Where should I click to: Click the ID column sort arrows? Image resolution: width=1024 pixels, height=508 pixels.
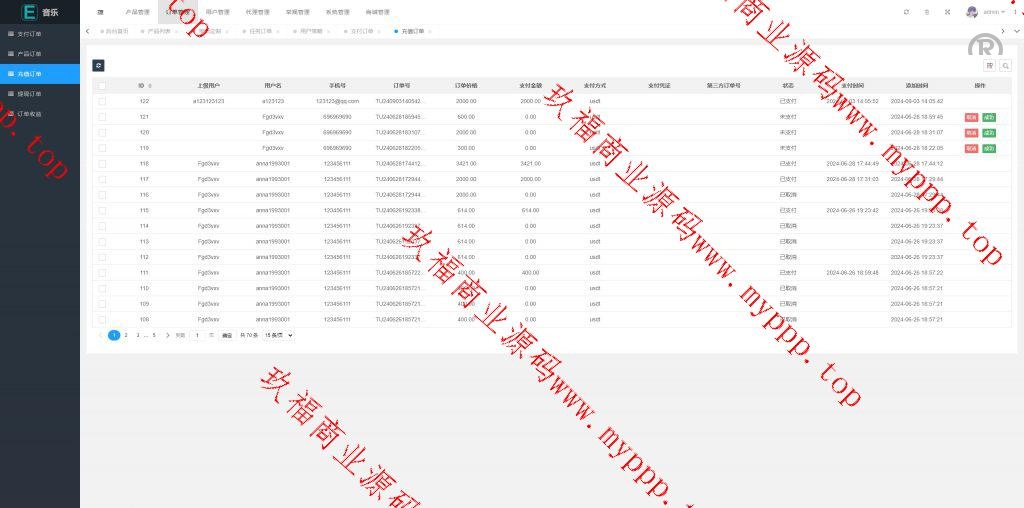click(150, 86)
